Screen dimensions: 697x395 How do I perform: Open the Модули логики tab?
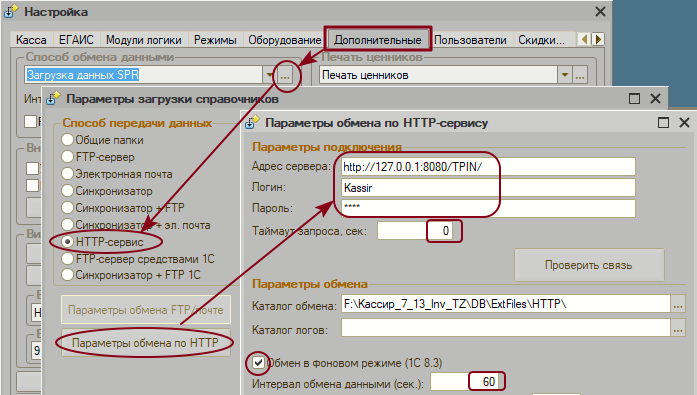[x=144, y=40]
